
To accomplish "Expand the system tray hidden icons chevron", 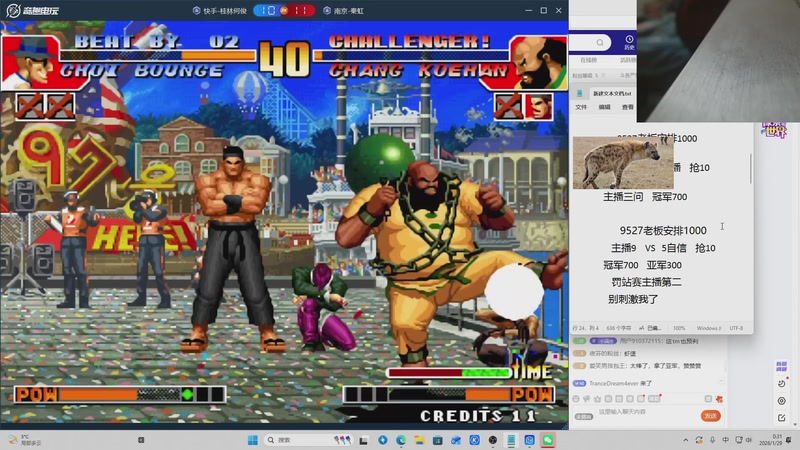I will tap(685, 440).
